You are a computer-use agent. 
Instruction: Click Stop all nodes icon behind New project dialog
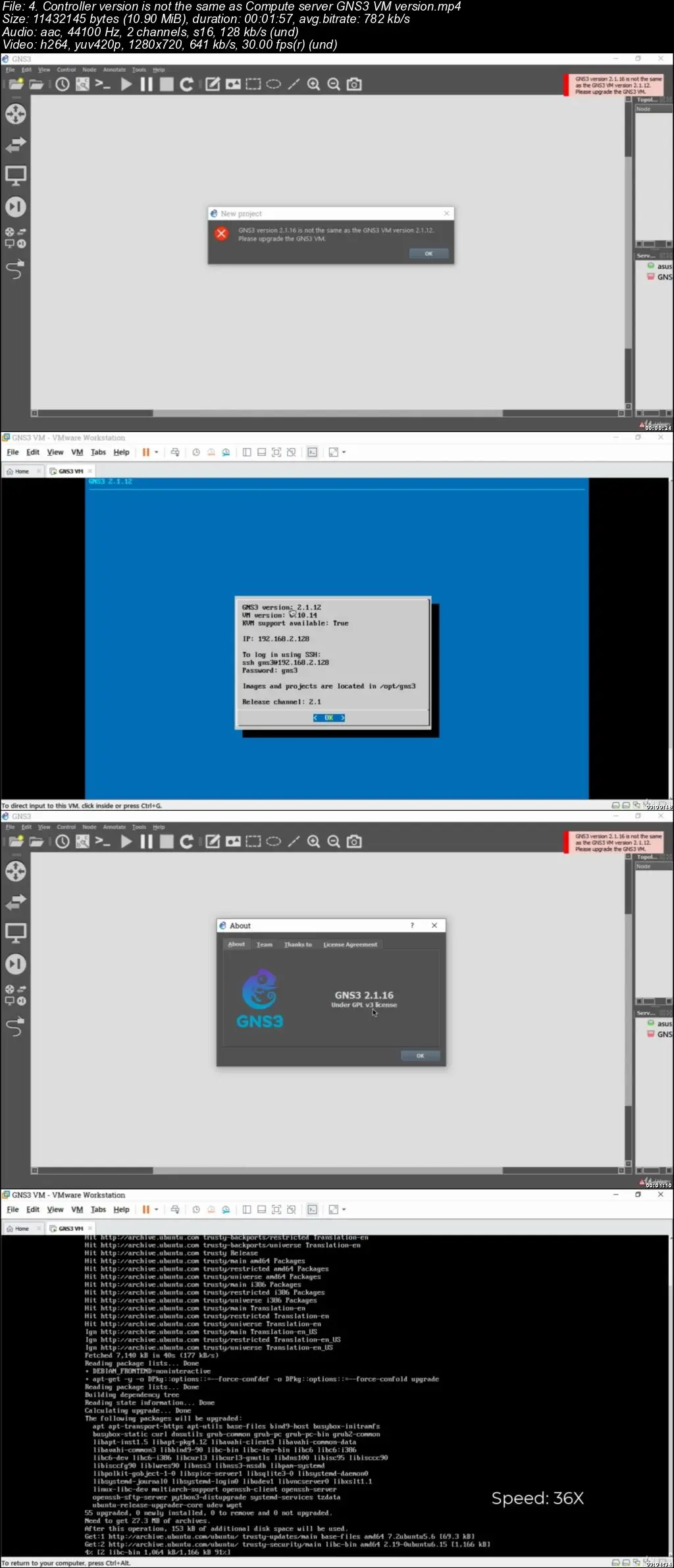(x=167, y=84)
